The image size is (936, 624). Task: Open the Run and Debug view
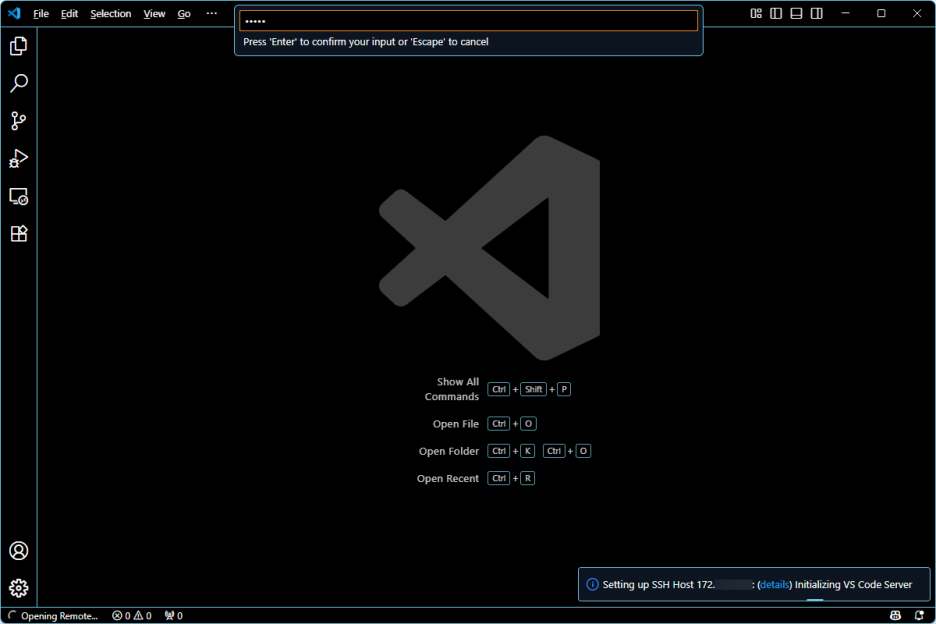[19, 159]
